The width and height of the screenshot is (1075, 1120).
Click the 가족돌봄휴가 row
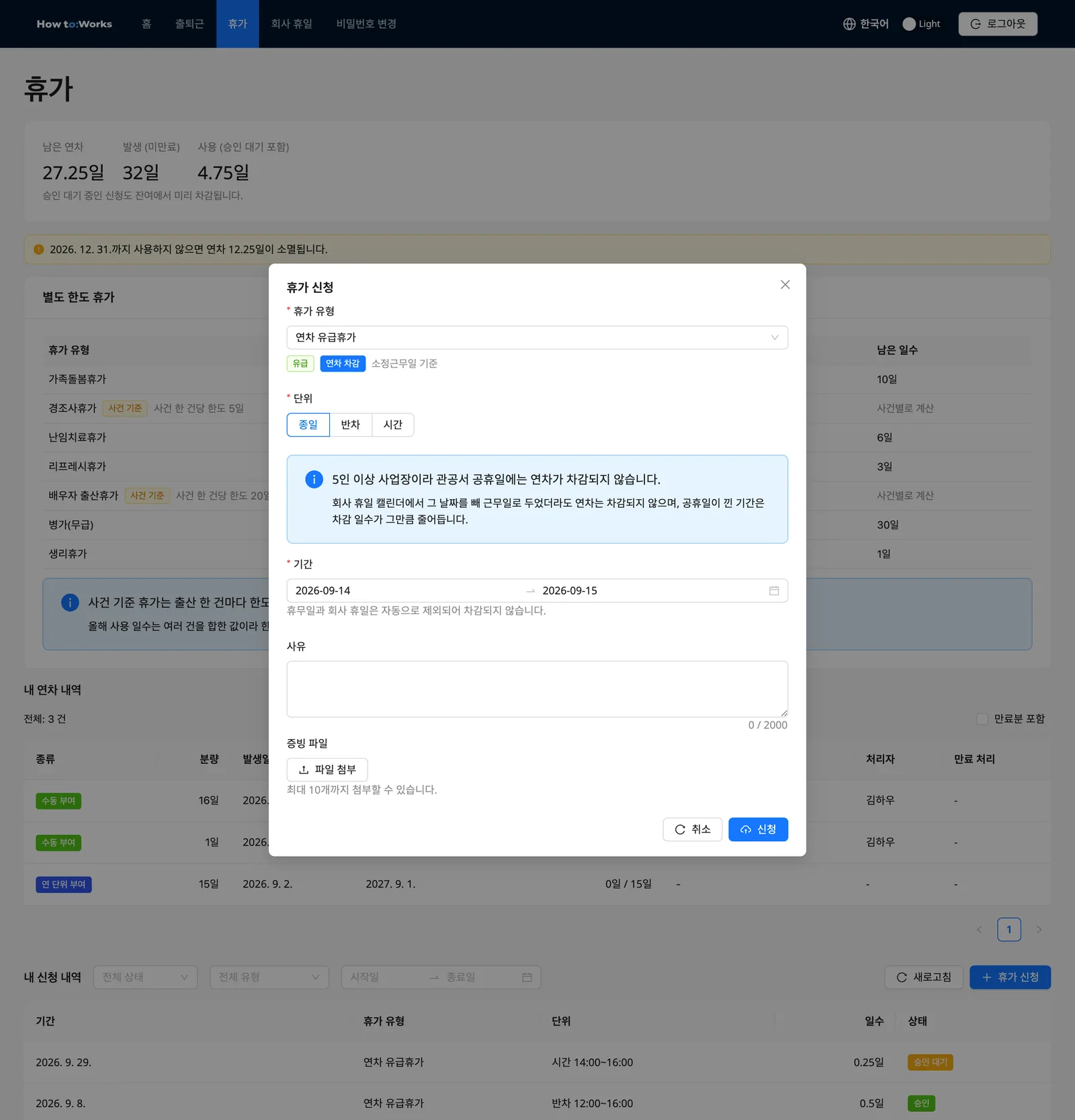(537, 380)
